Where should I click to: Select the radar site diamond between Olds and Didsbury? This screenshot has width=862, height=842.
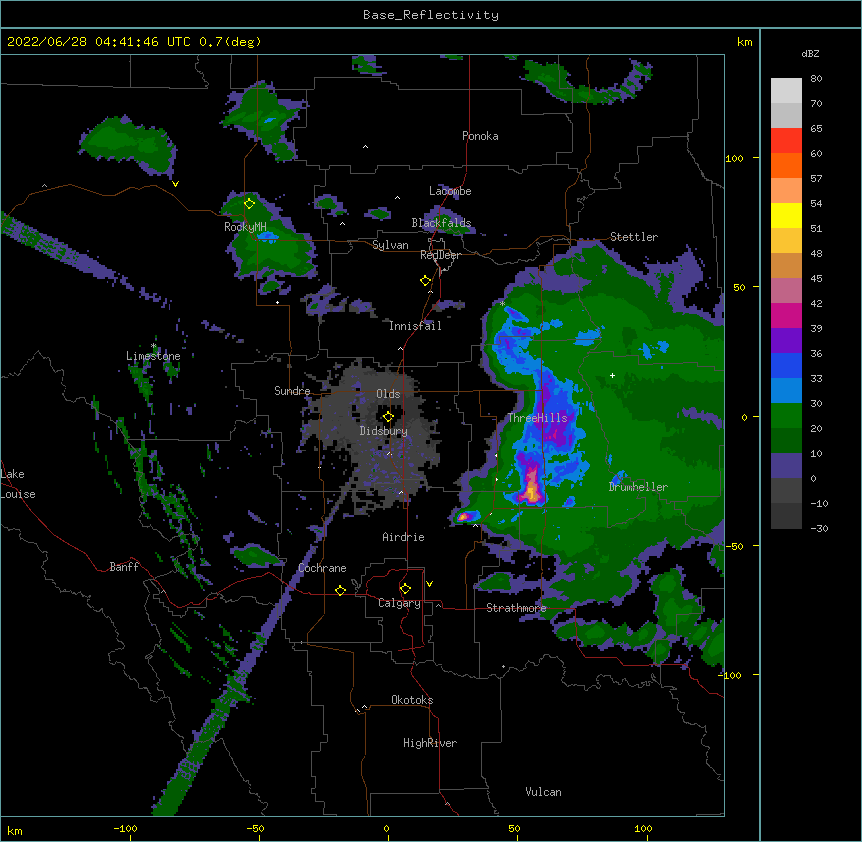[388, 417]
